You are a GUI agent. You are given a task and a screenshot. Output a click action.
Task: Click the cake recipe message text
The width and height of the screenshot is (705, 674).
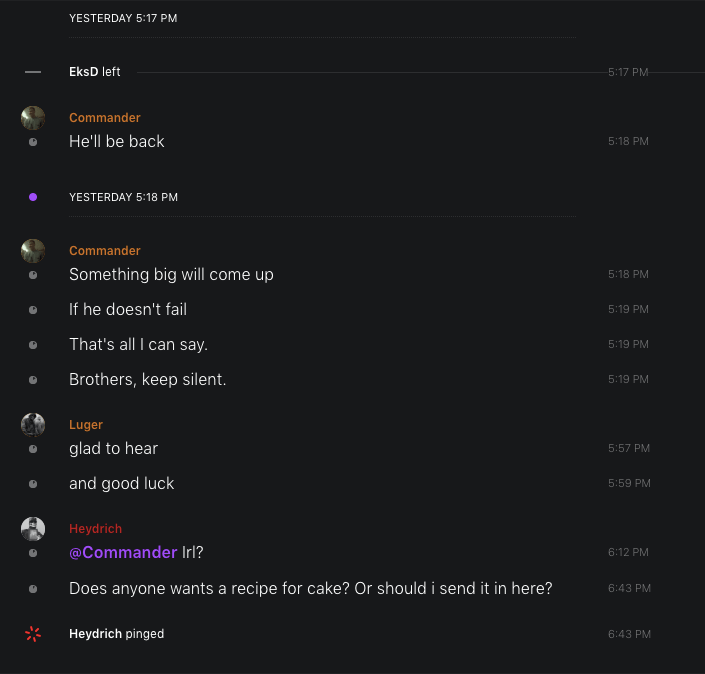click(x=310, y=589)
